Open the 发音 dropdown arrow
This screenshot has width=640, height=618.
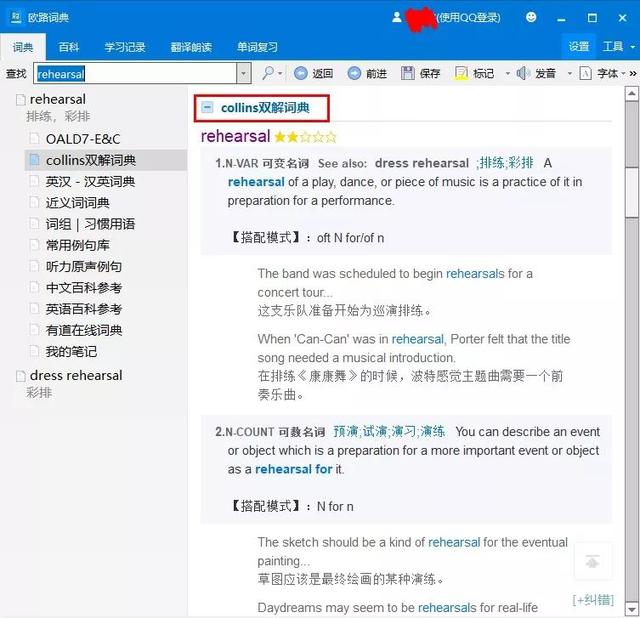click(x=570, y=73)
